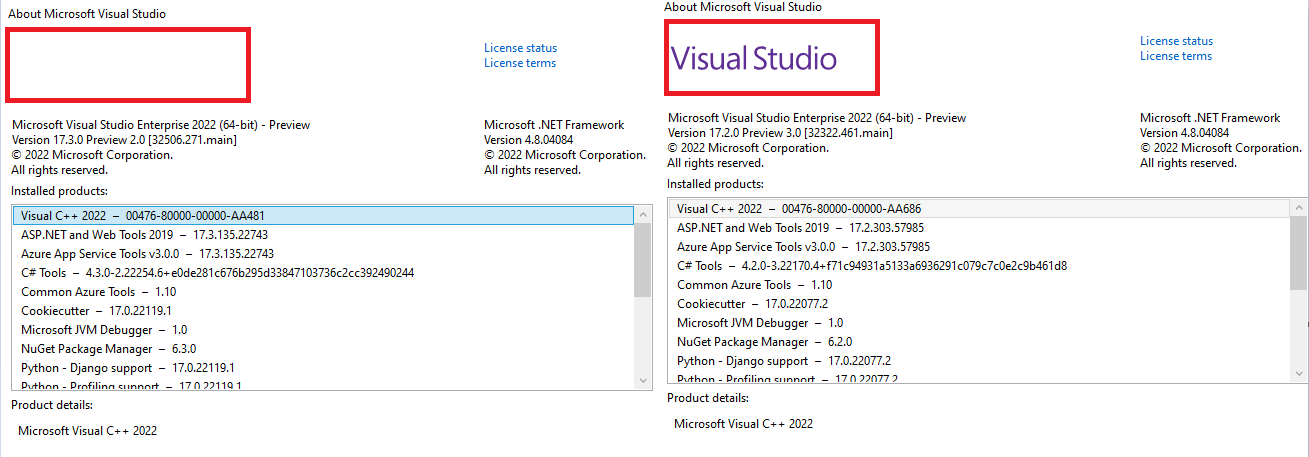Select Azure App Service Tools v3.0.0 17.3.135.22743 row
1309x457 pixels.
coord(323,254)
